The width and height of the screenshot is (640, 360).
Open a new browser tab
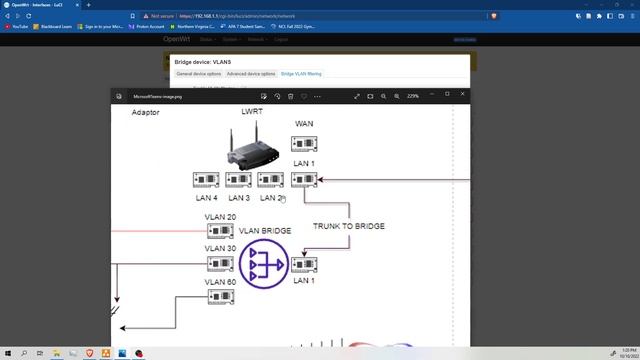[89, 5]
